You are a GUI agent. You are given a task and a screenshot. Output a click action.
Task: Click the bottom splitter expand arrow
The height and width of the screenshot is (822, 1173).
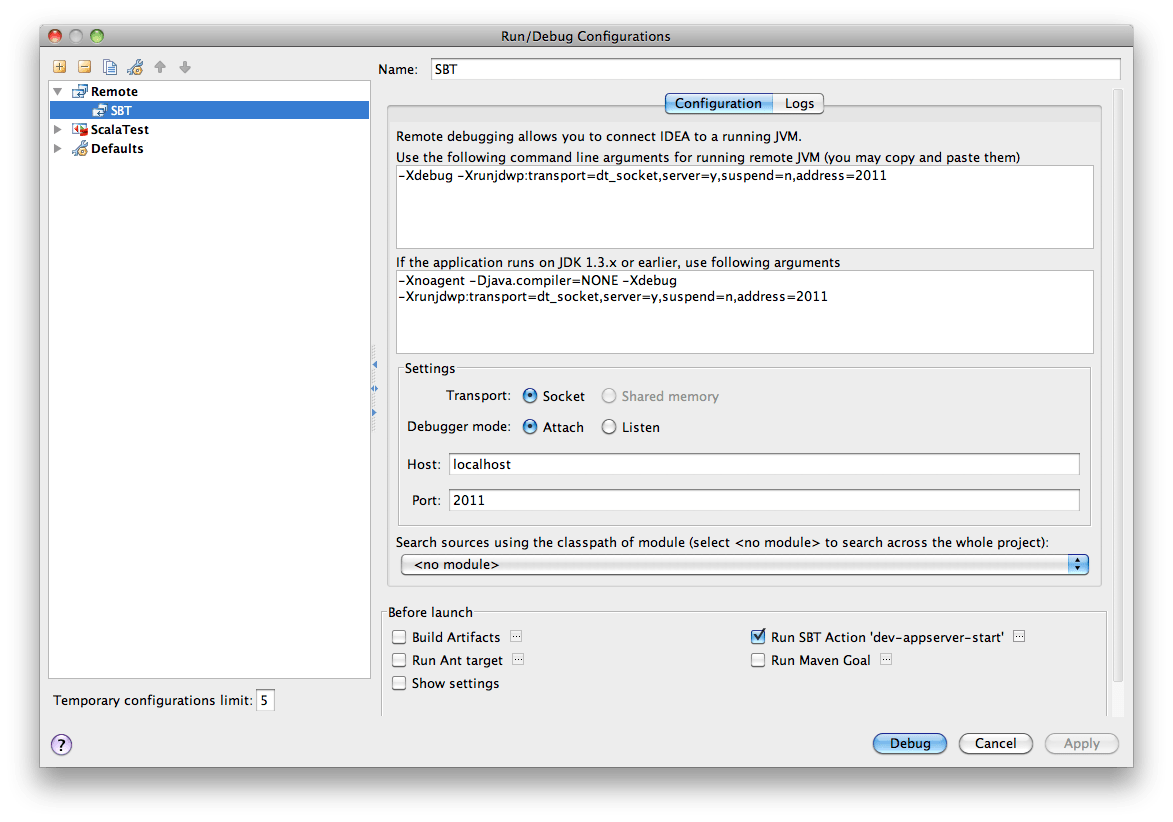pyautogui.click(x=375, y=413)
